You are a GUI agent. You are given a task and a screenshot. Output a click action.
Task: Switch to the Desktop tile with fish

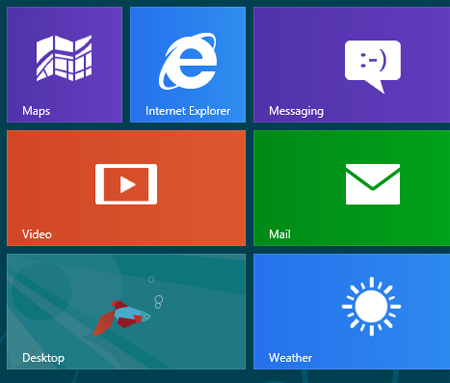tap(126, 312)
